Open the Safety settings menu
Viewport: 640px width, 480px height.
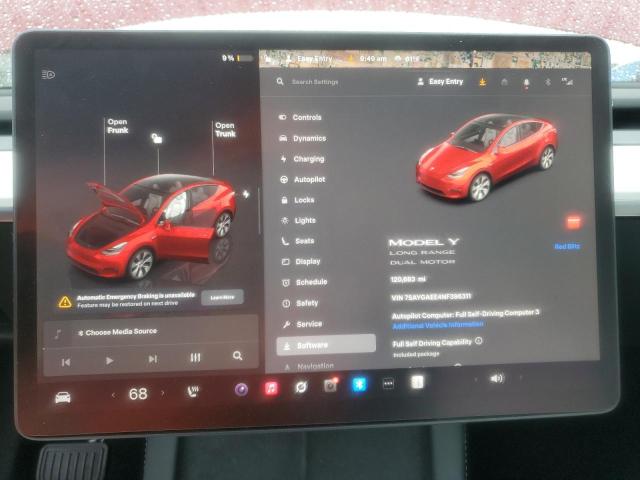[300, 303]
